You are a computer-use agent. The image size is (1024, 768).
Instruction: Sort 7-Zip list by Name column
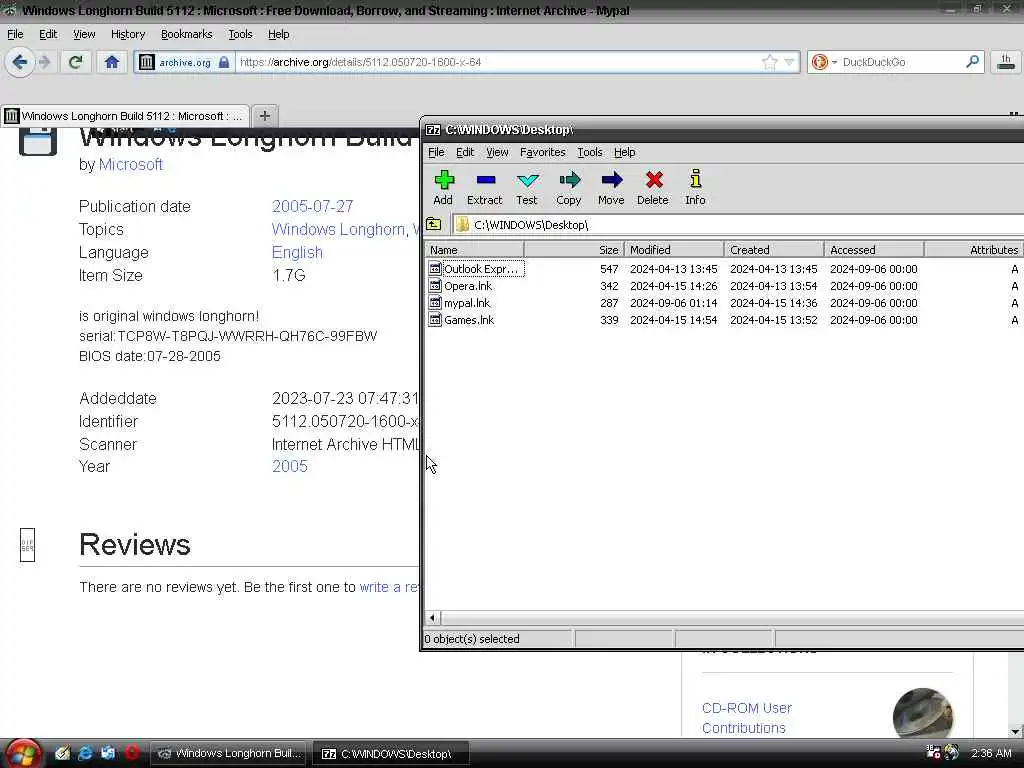474,249
